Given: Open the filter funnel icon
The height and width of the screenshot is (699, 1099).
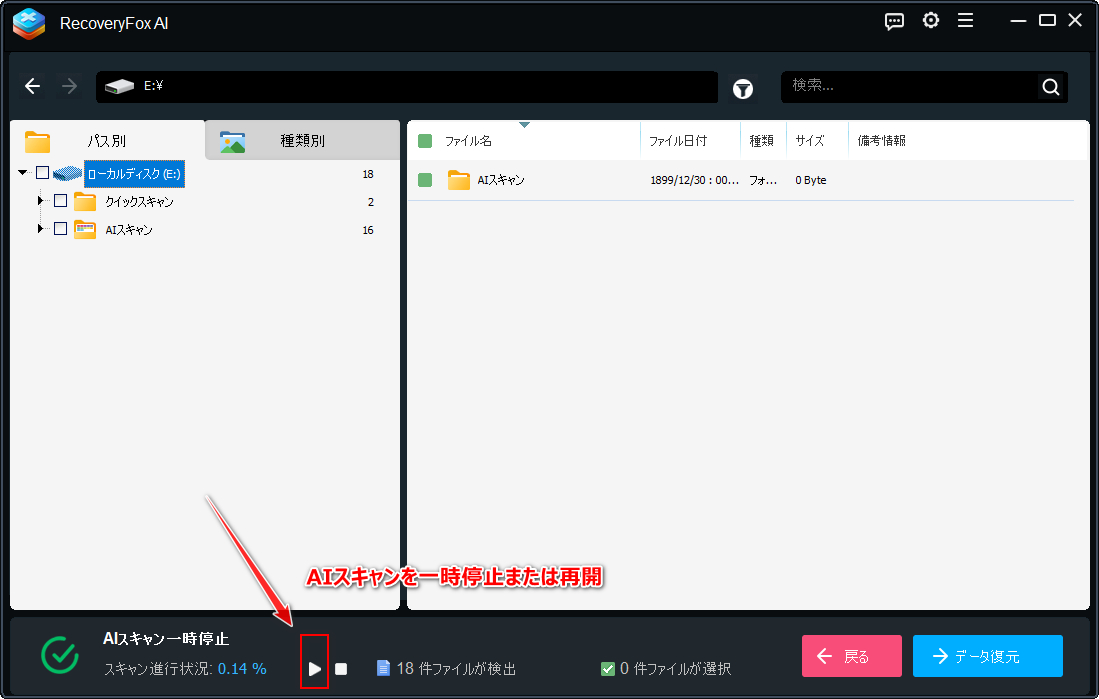Looking at the screenshot, I should click(x=743, y=89).
